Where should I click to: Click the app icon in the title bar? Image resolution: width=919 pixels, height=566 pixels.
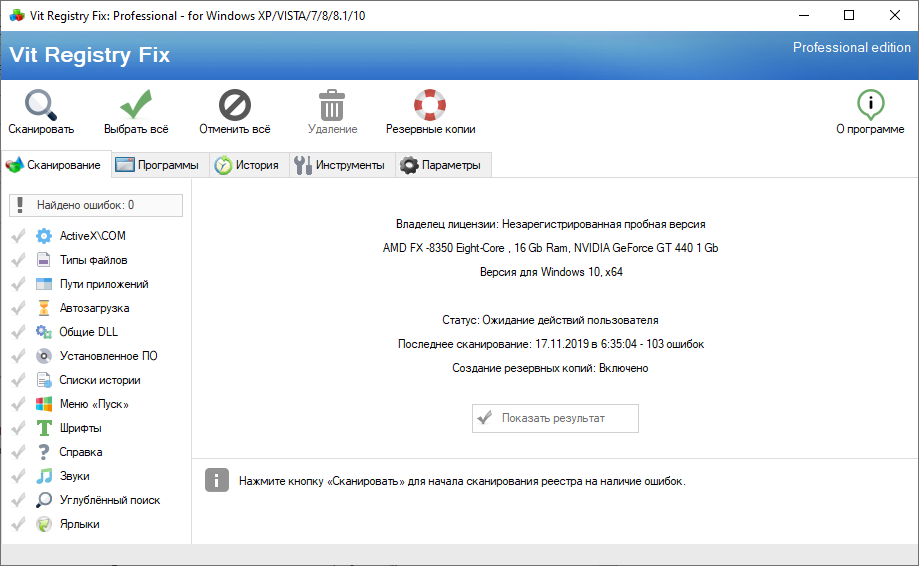click(x=17, y=16)
